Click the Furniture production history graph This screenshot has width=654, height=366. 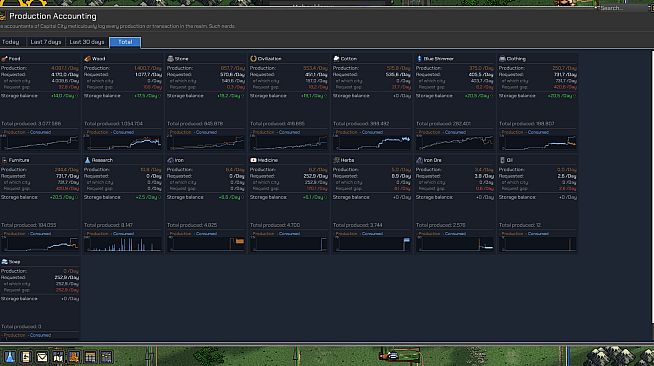pyautogui.click(x=40, y=244)
